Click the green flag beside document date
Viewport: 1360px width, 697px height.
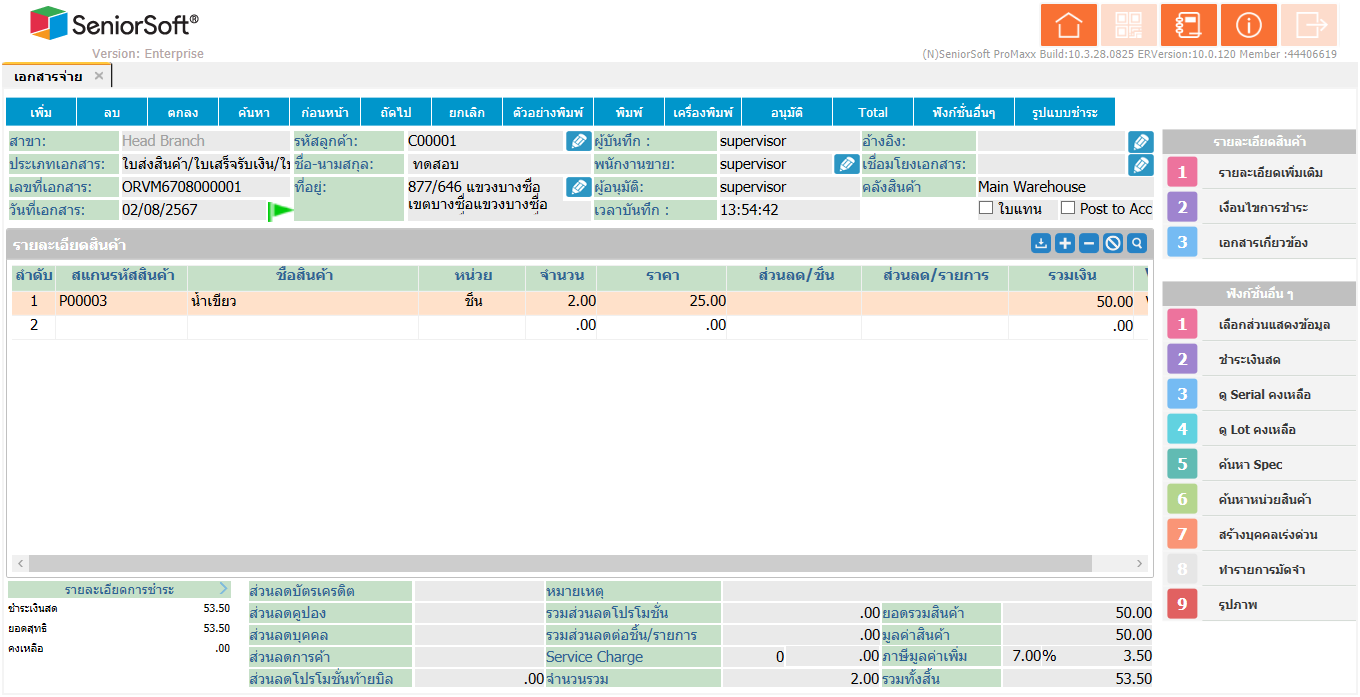[280, 211]
